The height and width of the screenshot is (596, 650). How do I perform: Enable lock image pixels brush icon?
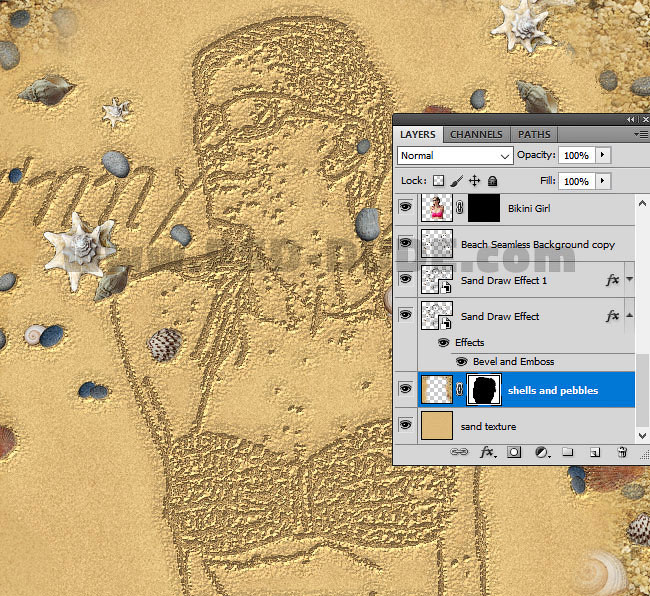coord(456,181)
